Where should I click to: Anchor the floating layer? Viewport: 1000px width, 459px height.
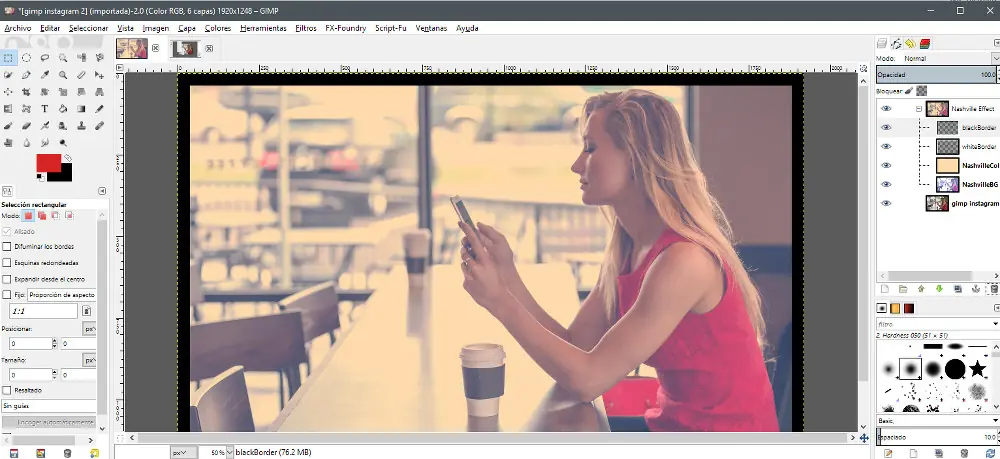[x=976, y=289]
